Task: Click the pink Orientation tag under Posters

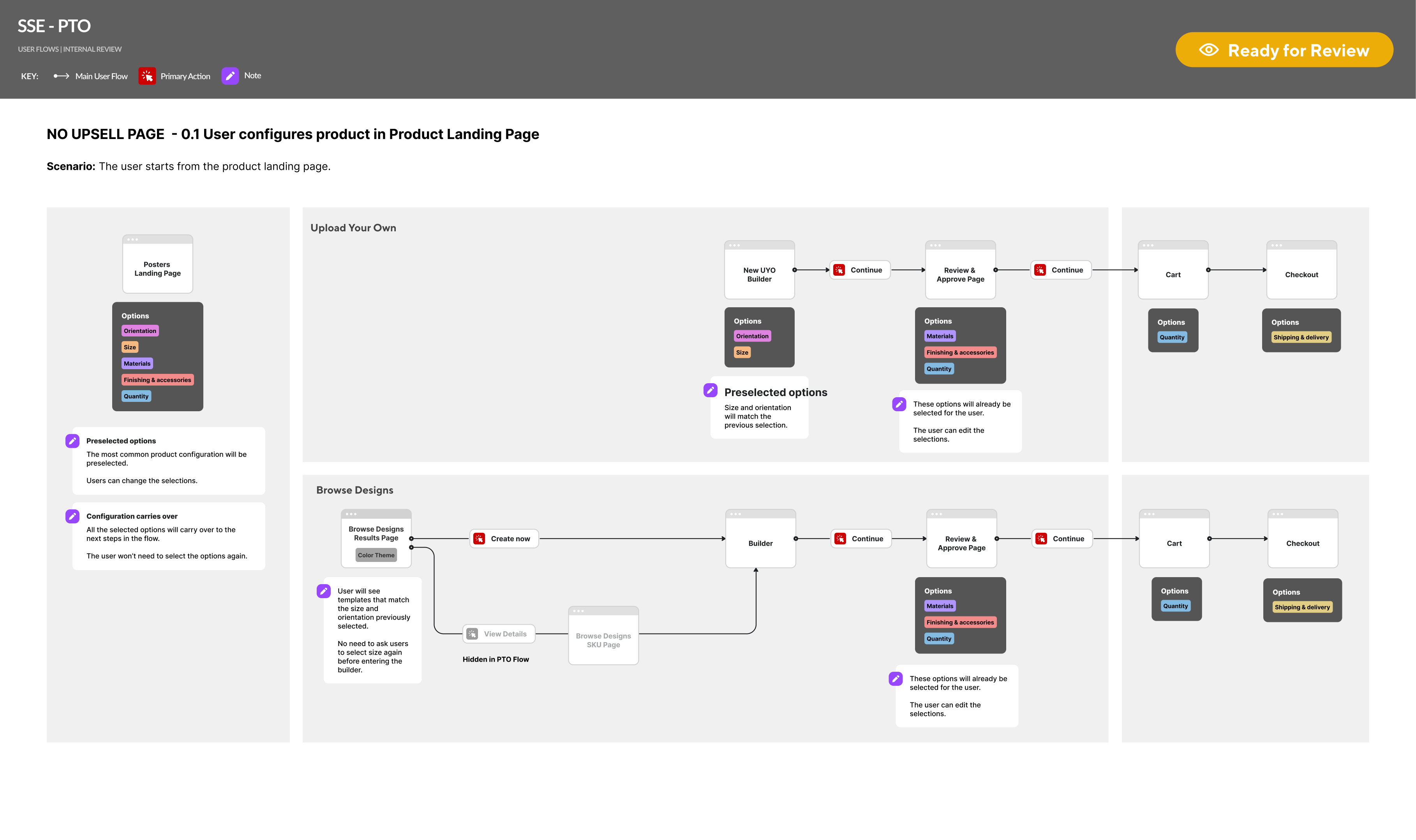Action: tap(140, 331)
